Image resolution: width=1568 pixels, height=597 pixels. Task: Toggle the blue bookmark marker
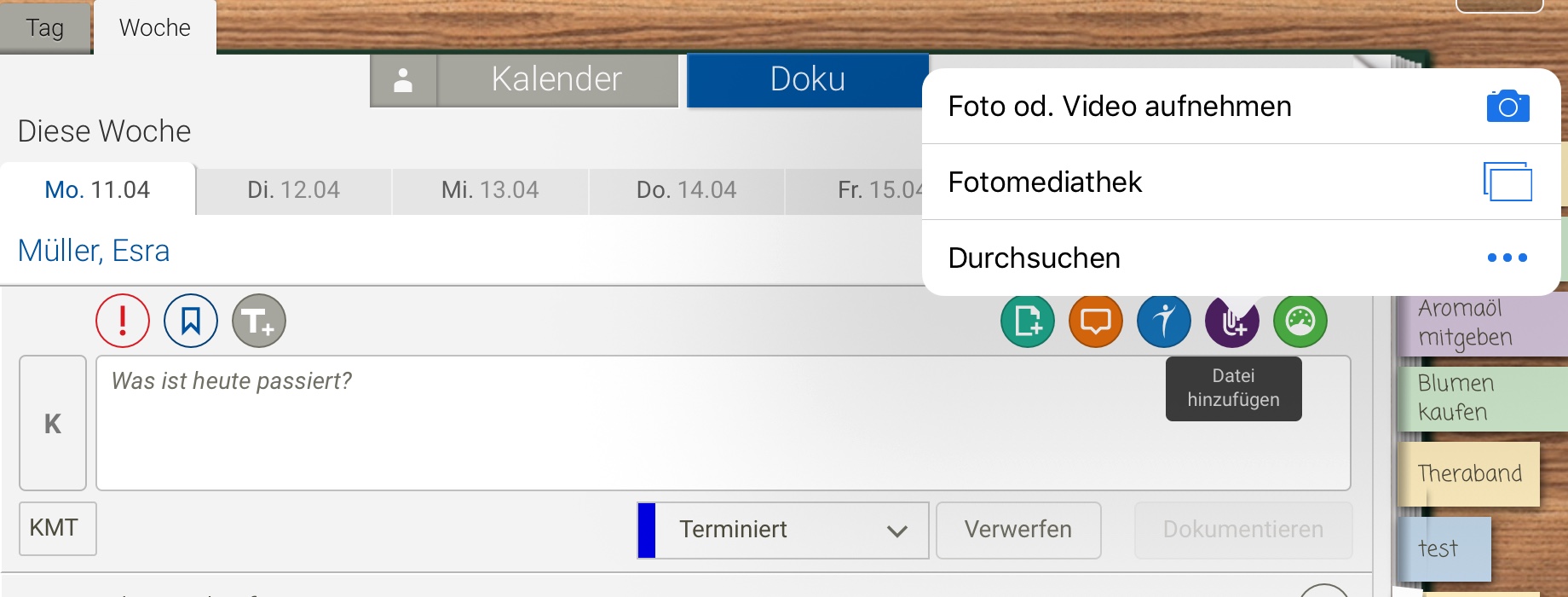tap(190, 321)
